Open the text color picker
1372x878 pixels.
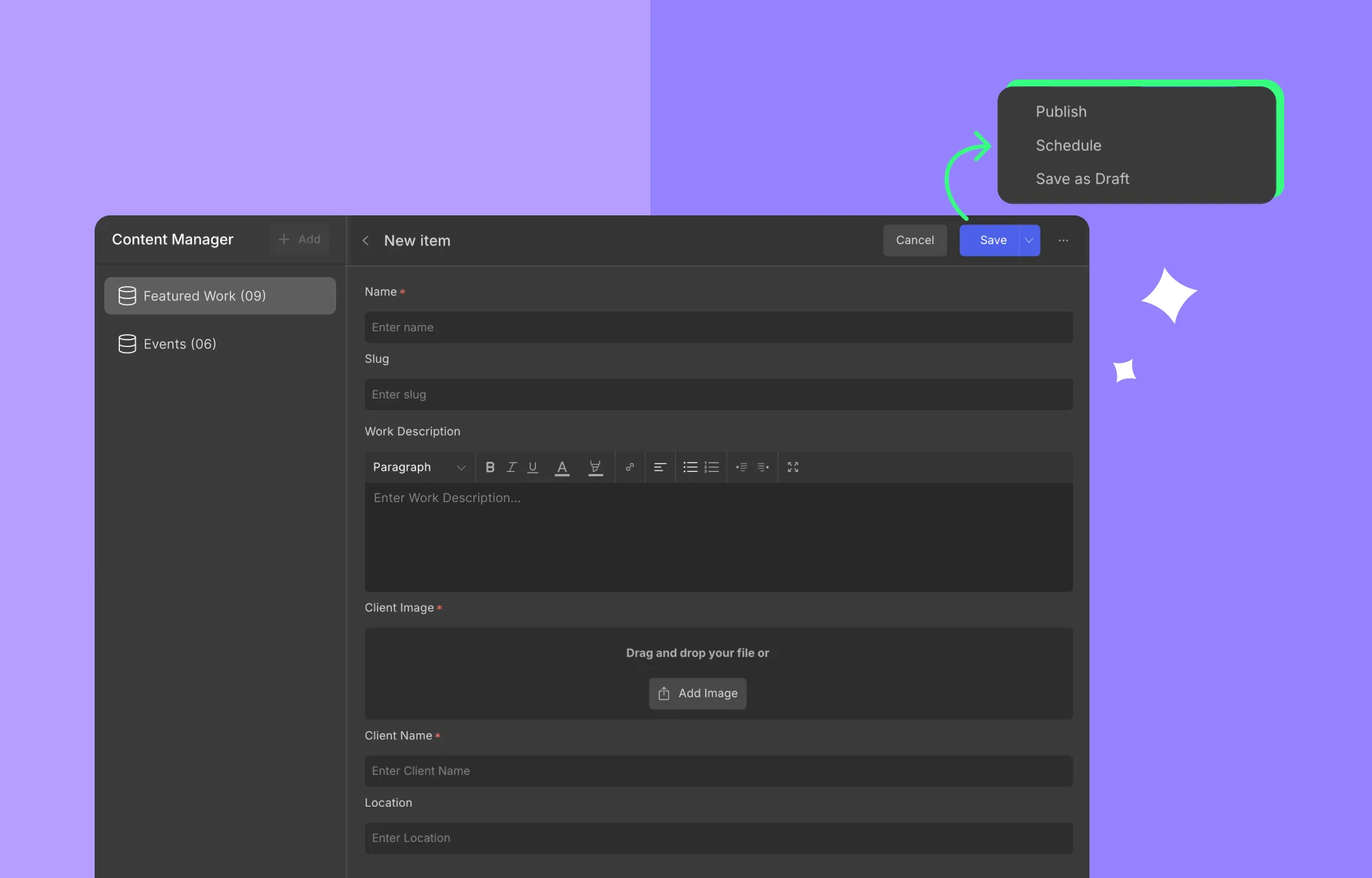562,468
